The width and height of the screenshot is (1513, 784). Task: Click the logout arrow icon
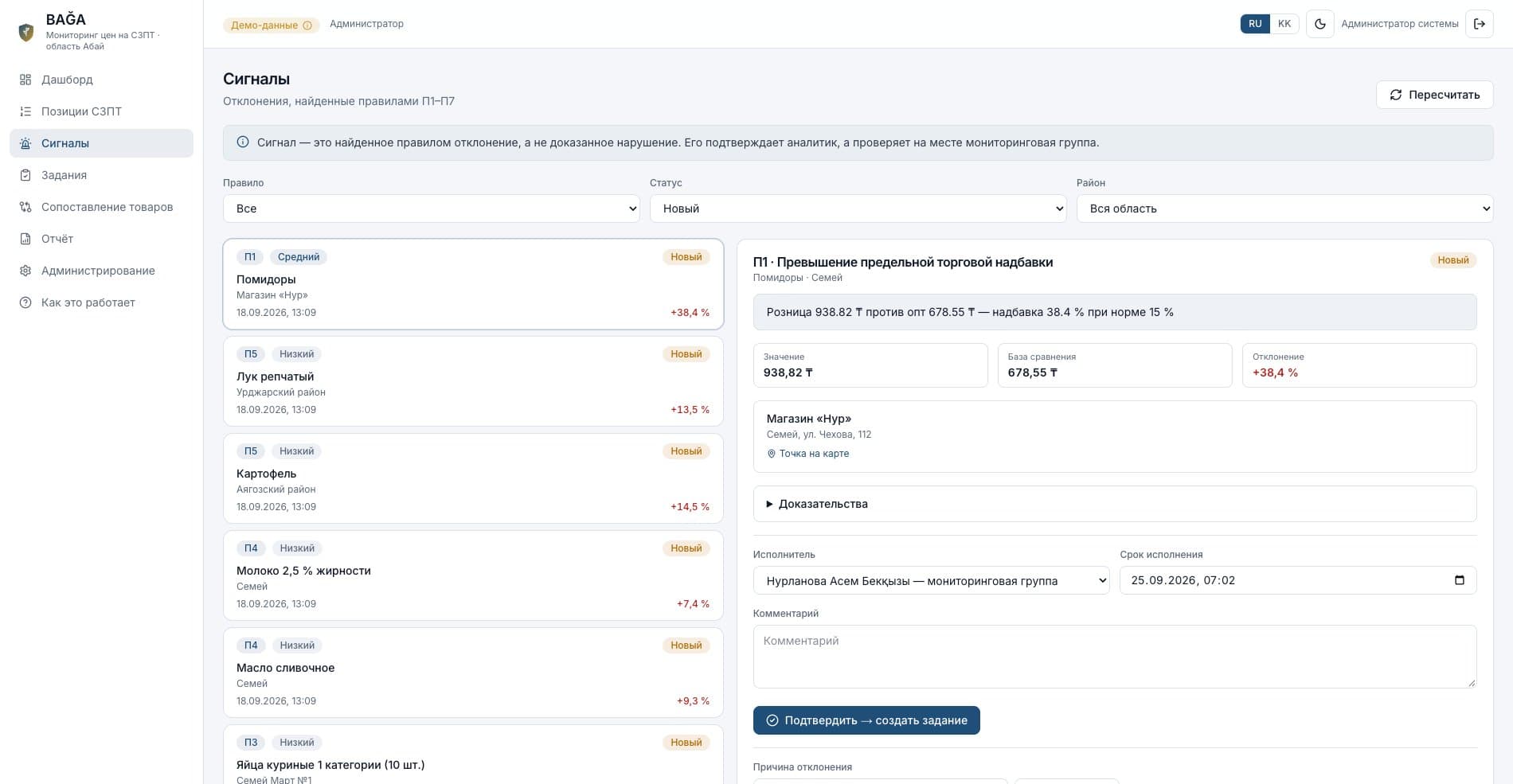point(1479,24)
